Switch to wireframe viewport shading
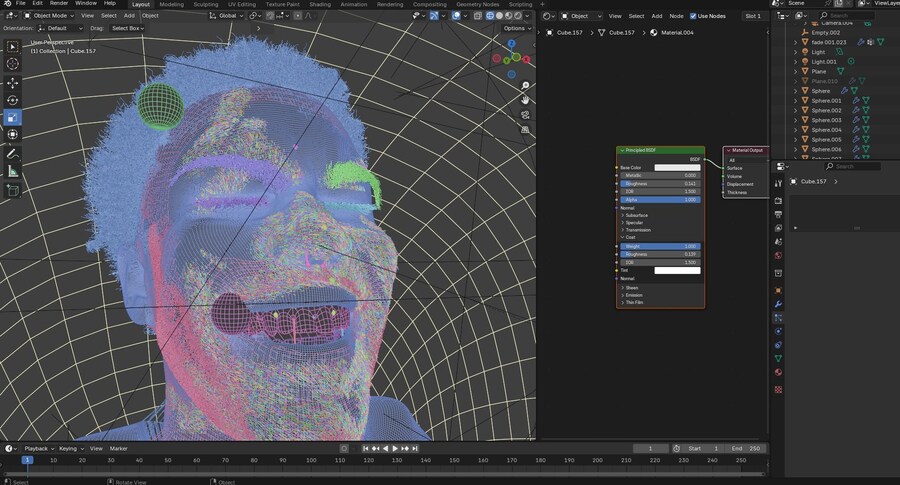The height and width of the screenshot is (485, 900). 490,16
